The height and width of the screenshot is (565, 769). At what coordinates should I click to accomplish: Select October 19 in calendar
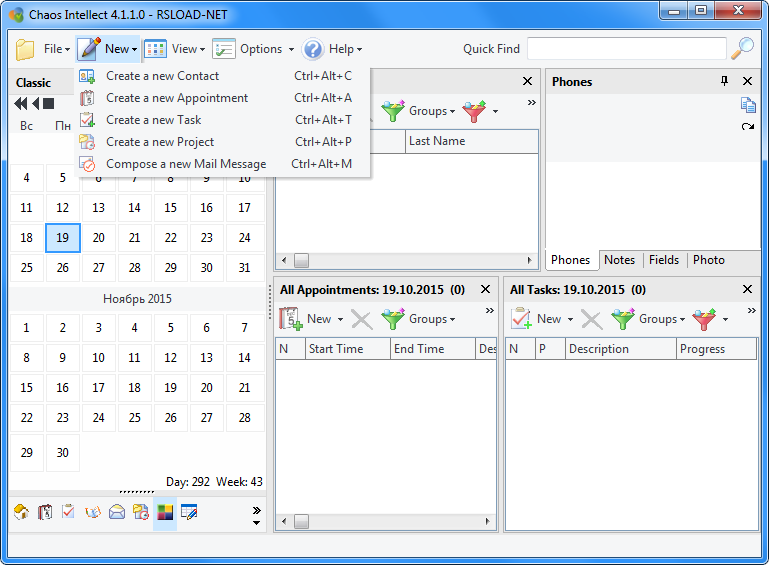click(x=63, y=238)
